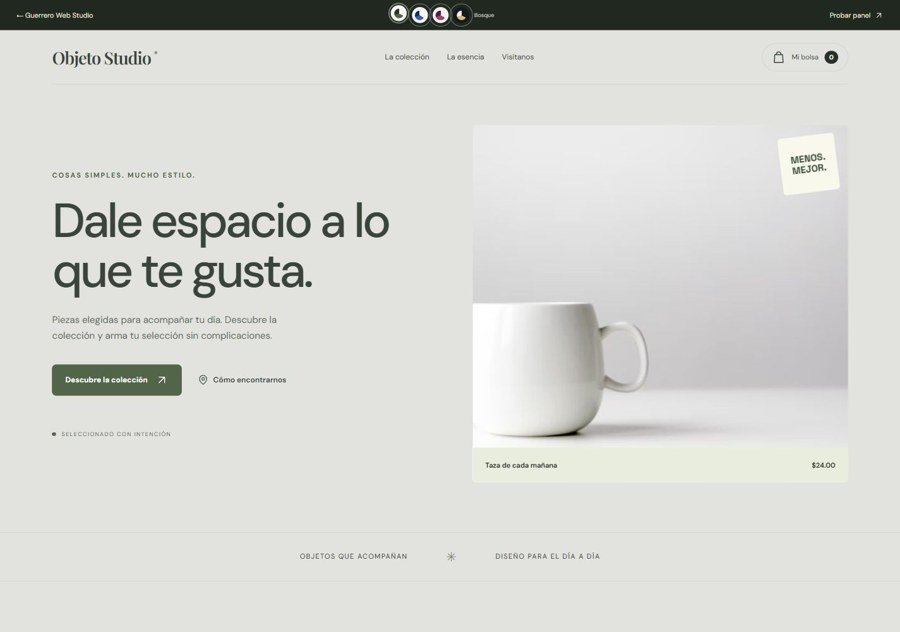Click the cart count badge

point(831,57)
